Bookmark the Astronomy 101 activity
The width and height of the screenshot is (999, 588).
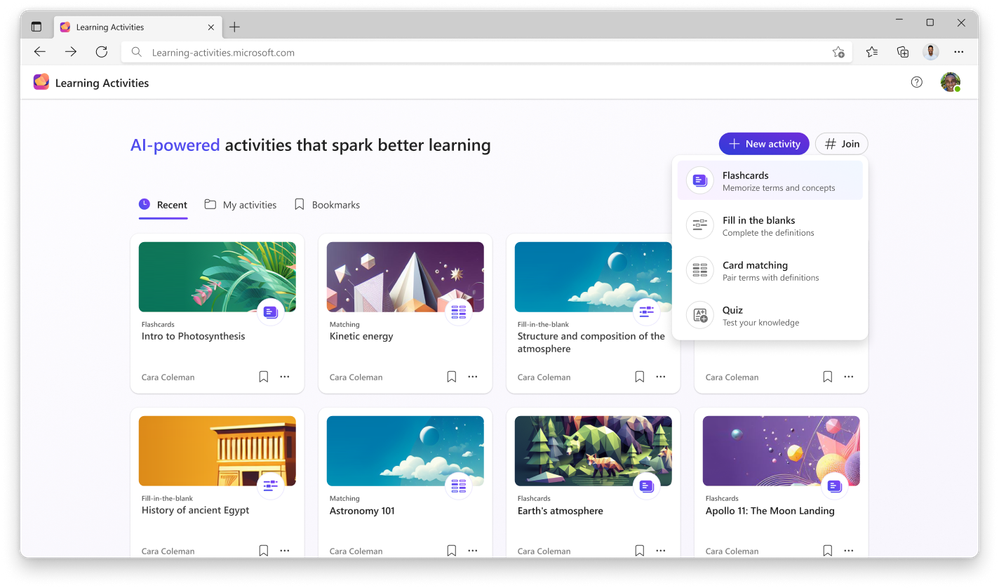point(451,550)
